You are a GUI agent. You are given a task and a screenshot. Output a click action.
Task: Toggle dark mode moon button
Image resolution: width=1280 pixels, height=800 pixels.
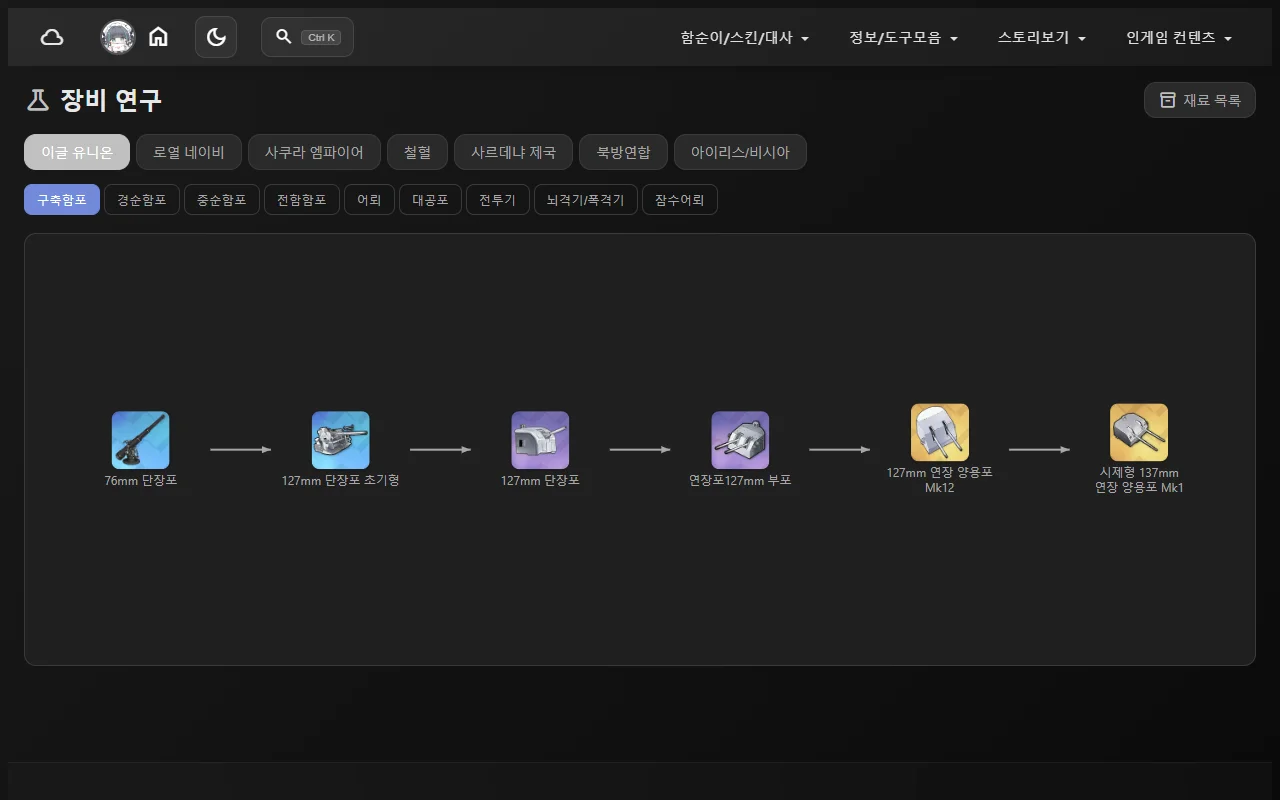coord(216,37)
